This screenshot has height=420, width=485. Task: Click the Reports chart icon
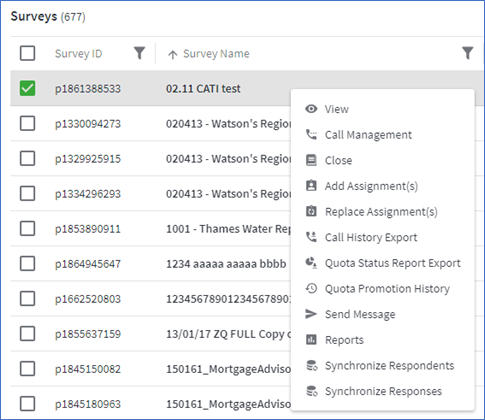pyautogui.click(x=311, y=340)
